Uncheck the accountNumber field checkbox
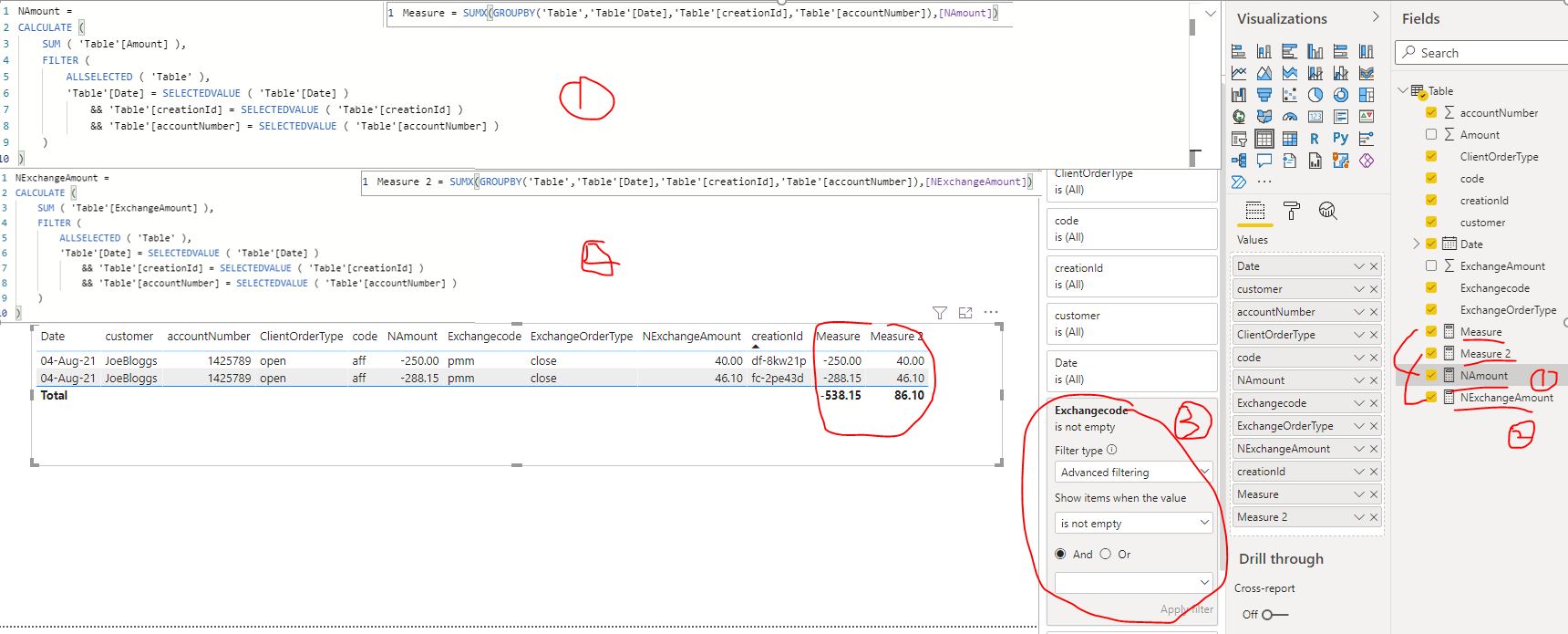Viewport: 1568px width, 634px height. 1430,112
